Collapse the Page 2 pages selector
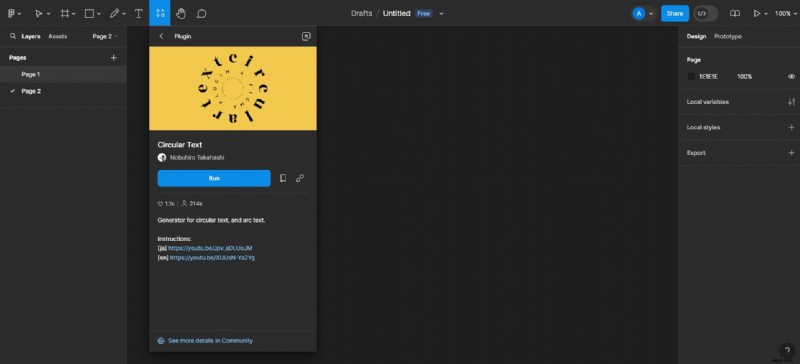 pos(105,36)
